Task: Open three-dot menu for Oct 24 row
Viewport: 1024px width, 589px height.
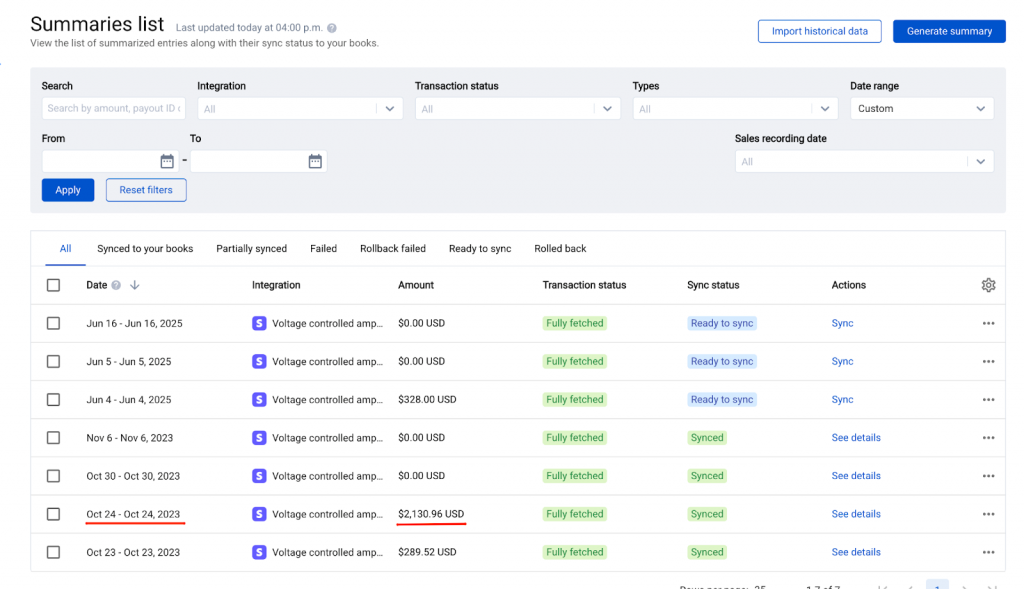Action: (988, 514)
